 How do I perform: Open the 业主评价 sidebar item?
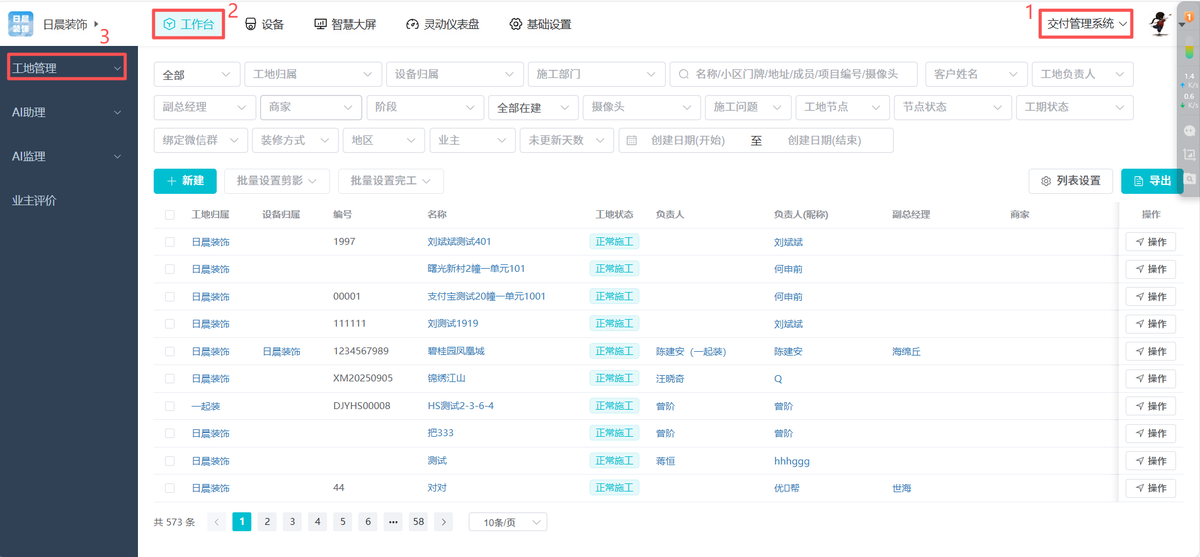[x=68, y=200]
